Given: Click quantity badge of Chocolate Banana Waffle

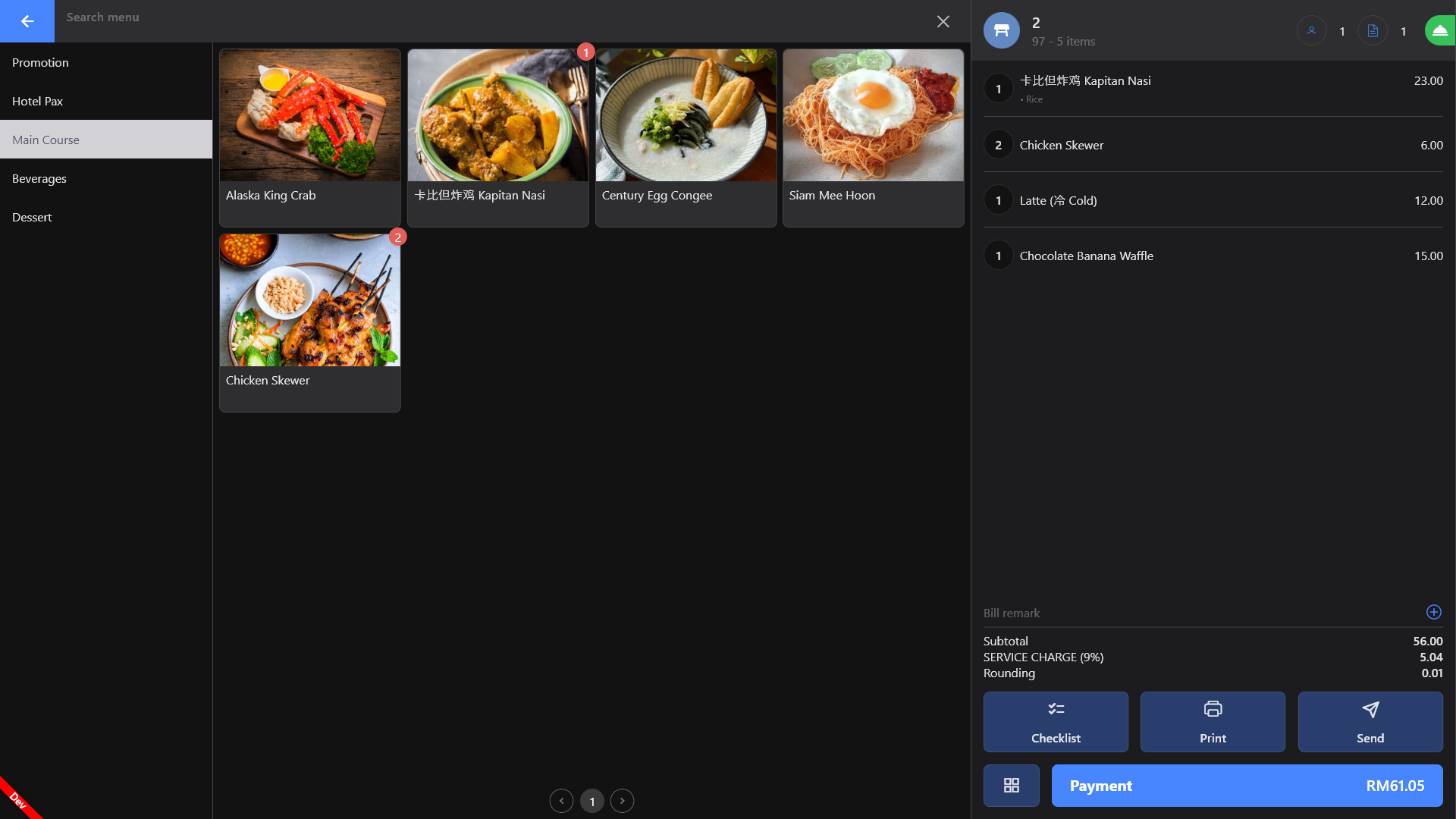Looking at the screenshot, I should click(998, 256).
